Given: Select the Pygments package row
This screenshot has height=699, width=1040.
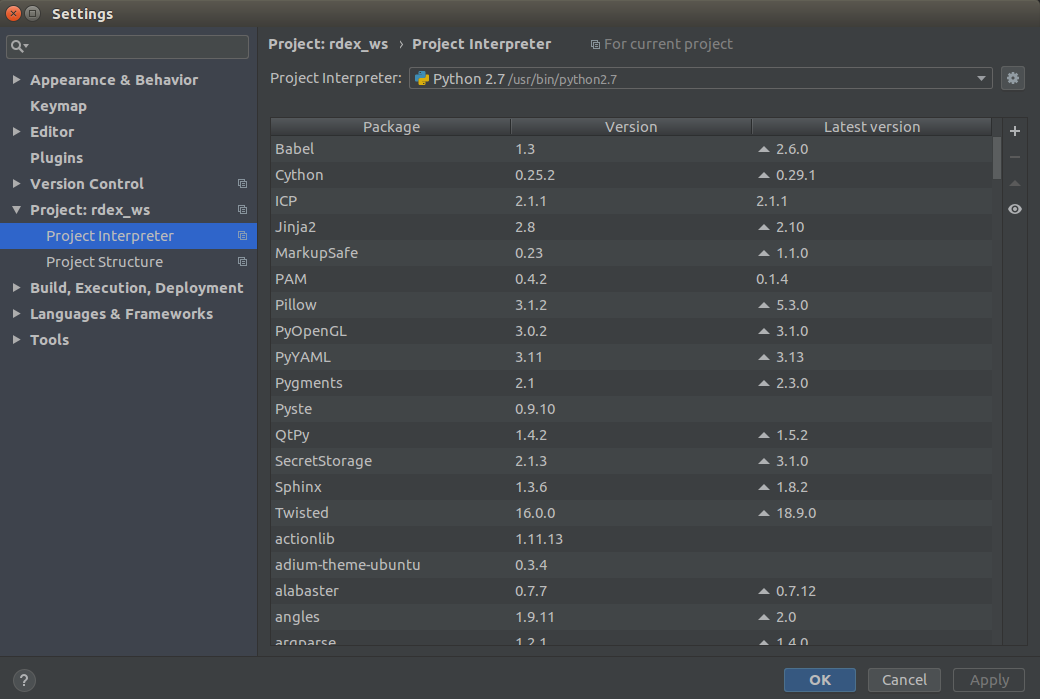Looking at the screenshot, I should [x=631, y=383].
